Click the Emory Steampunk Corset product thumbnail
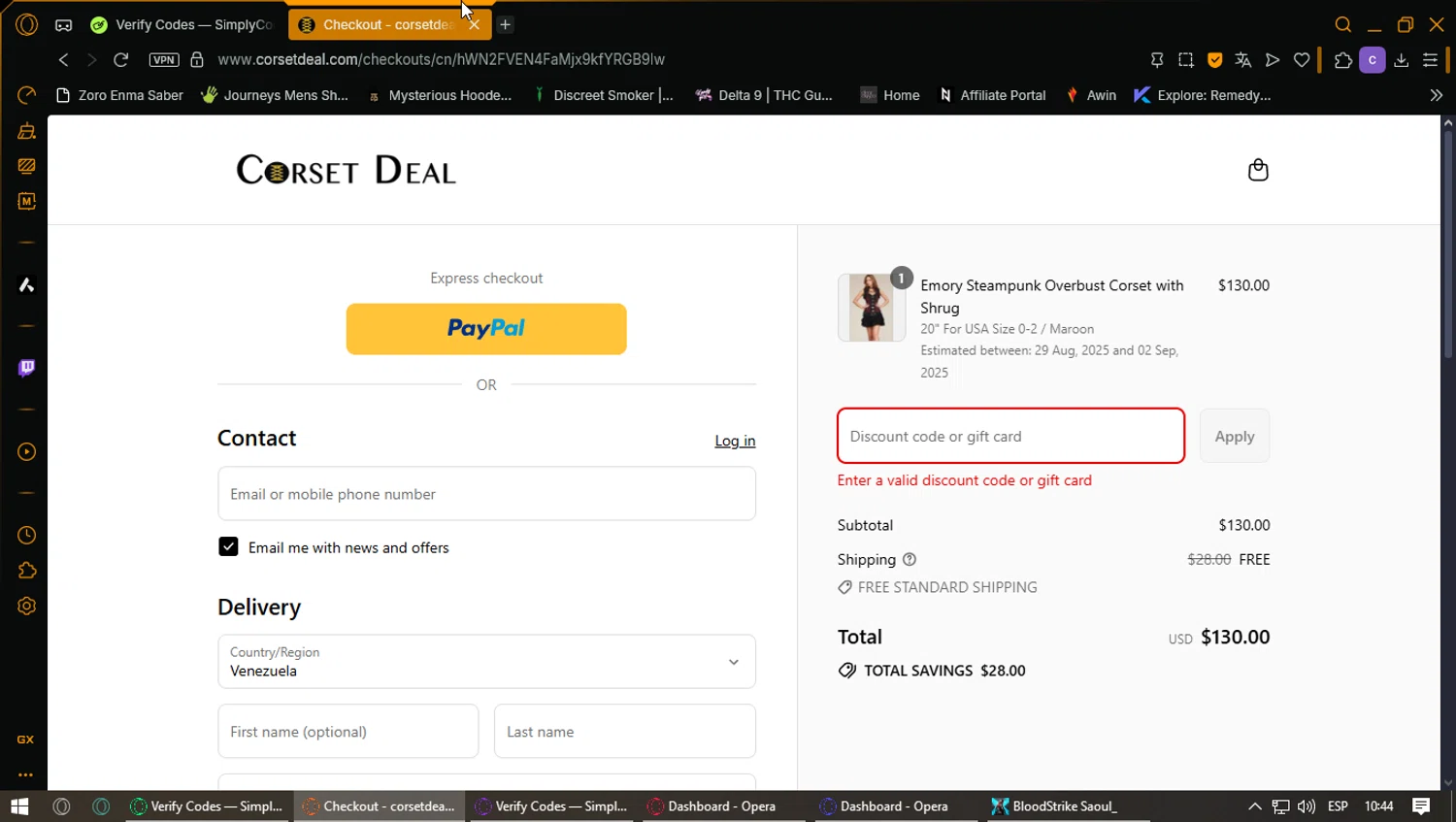1456x822 pixels. point(872,308)
